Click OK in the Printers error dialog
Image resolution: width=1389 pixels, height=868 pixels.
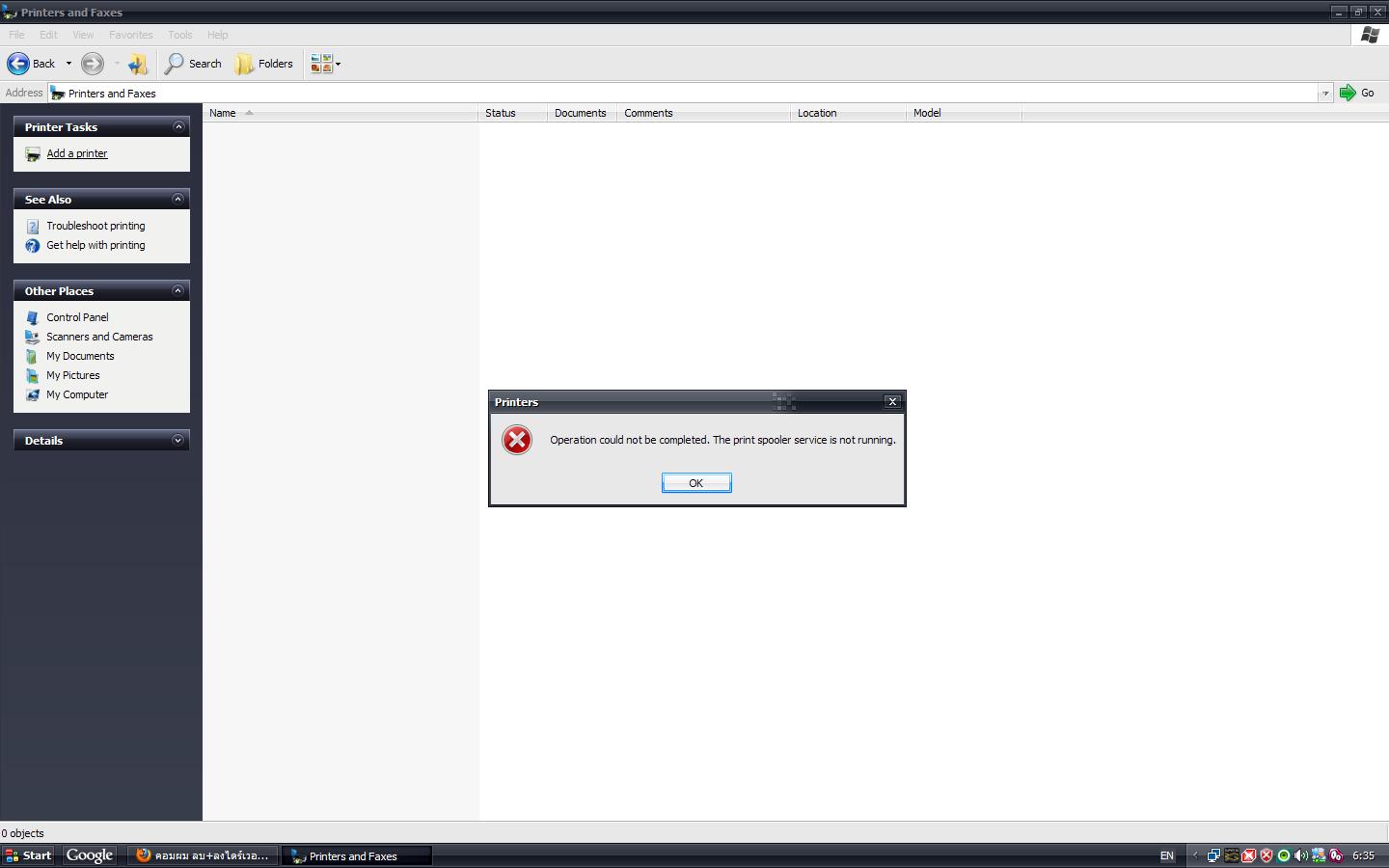(x=696, y=483)
